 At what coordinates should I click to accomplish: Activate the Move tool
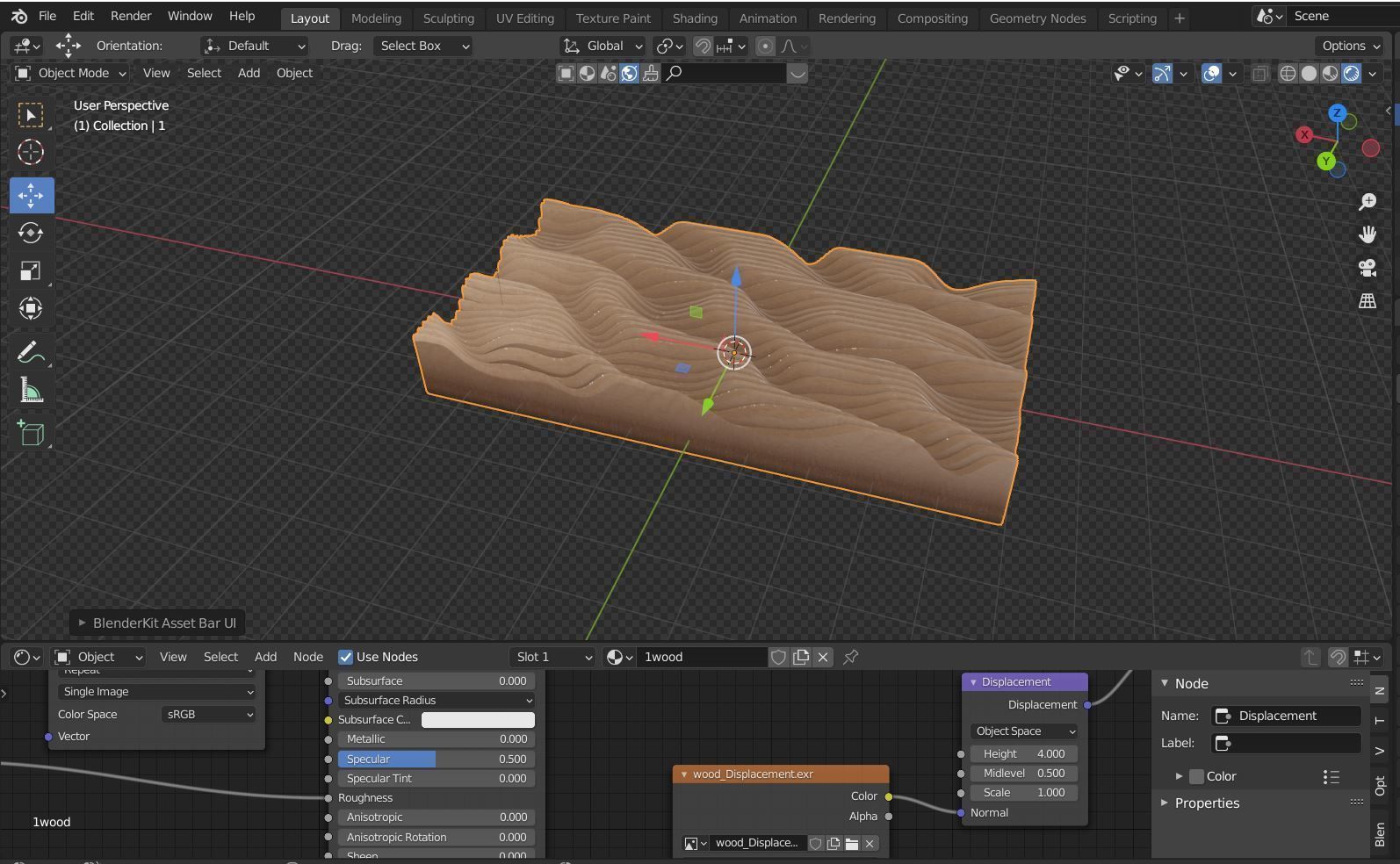(x=31, y=195)
